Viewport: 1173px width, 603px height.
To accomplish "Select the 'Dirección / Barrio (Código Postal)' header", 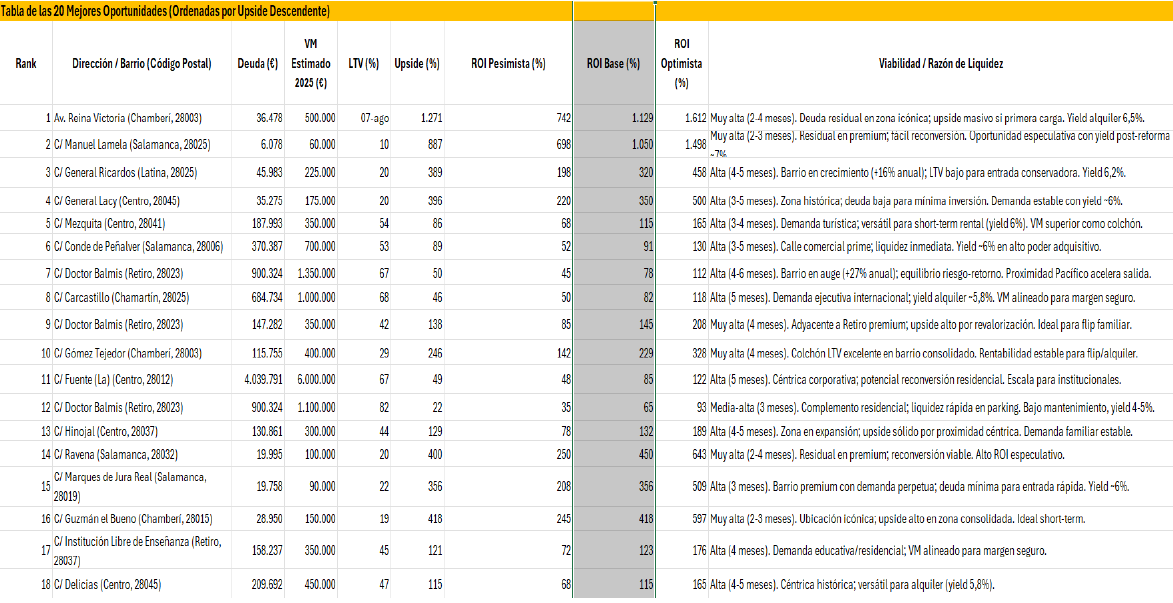I will [x=141, y=63].
